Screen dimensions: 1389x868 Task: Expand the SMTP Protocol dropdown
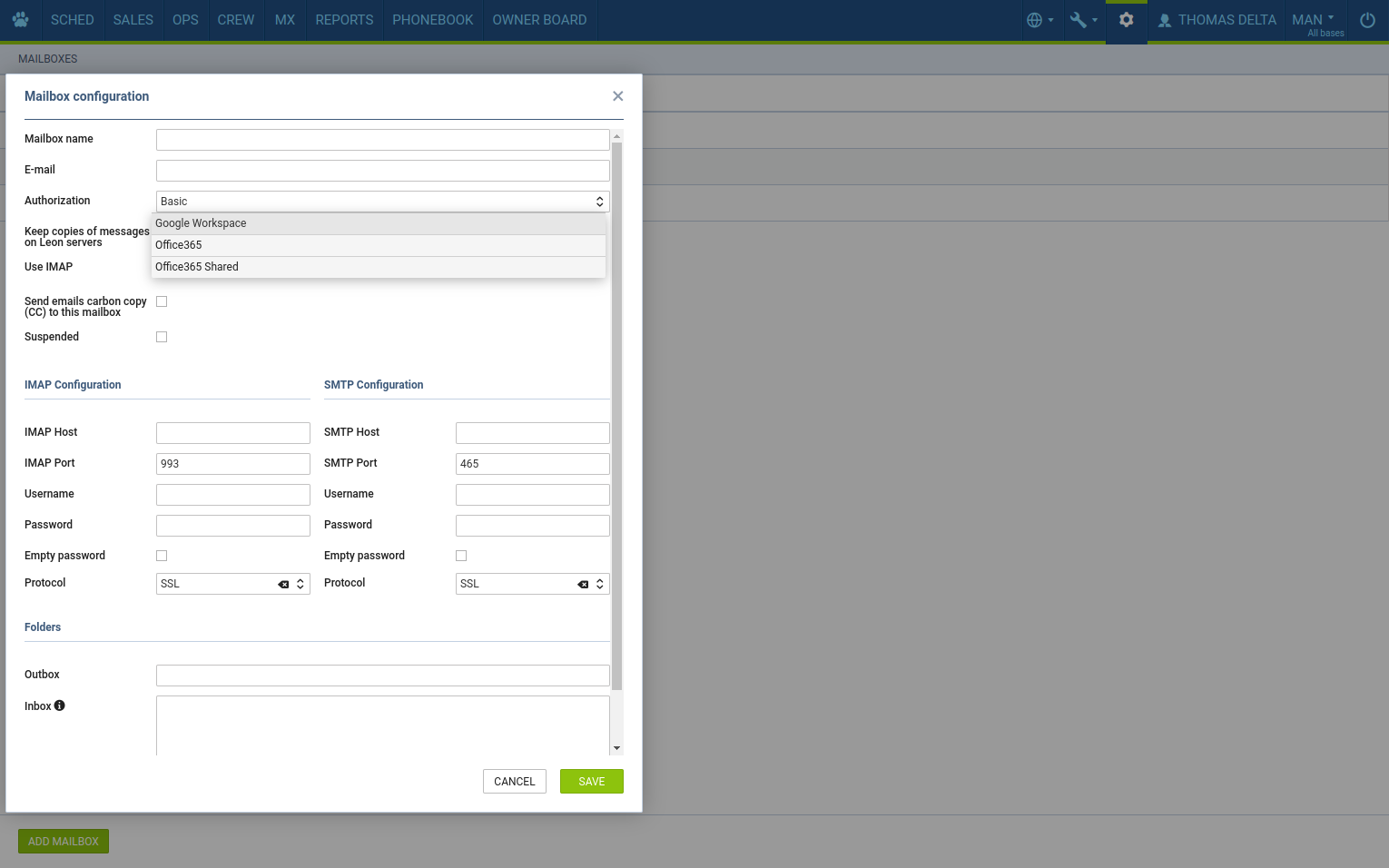pos(600,584)
